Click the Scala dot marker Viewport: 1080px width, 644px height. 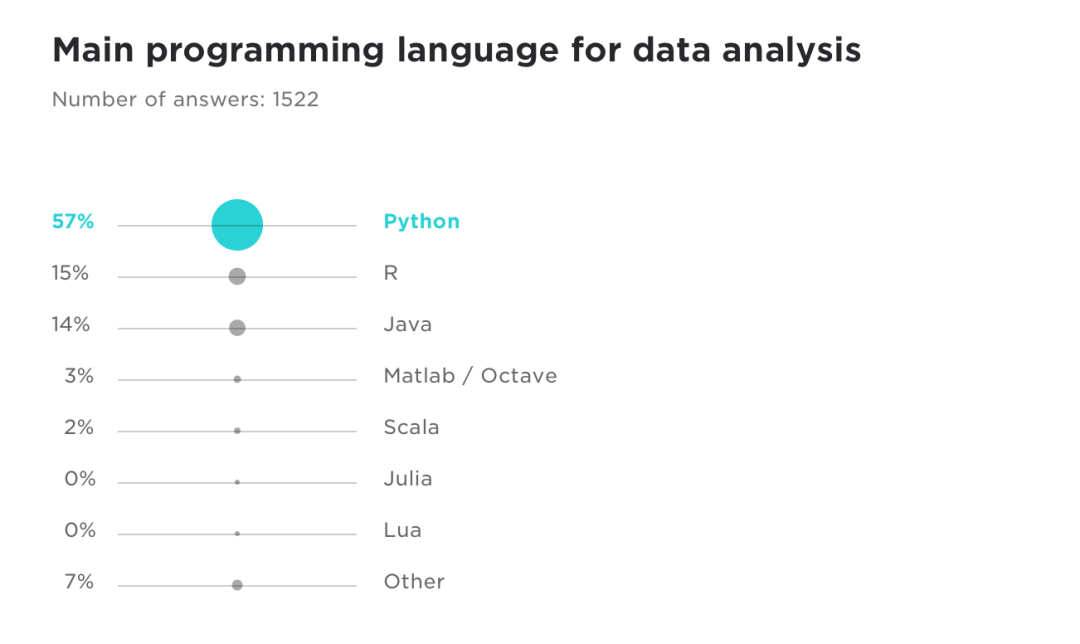(237, 430)
